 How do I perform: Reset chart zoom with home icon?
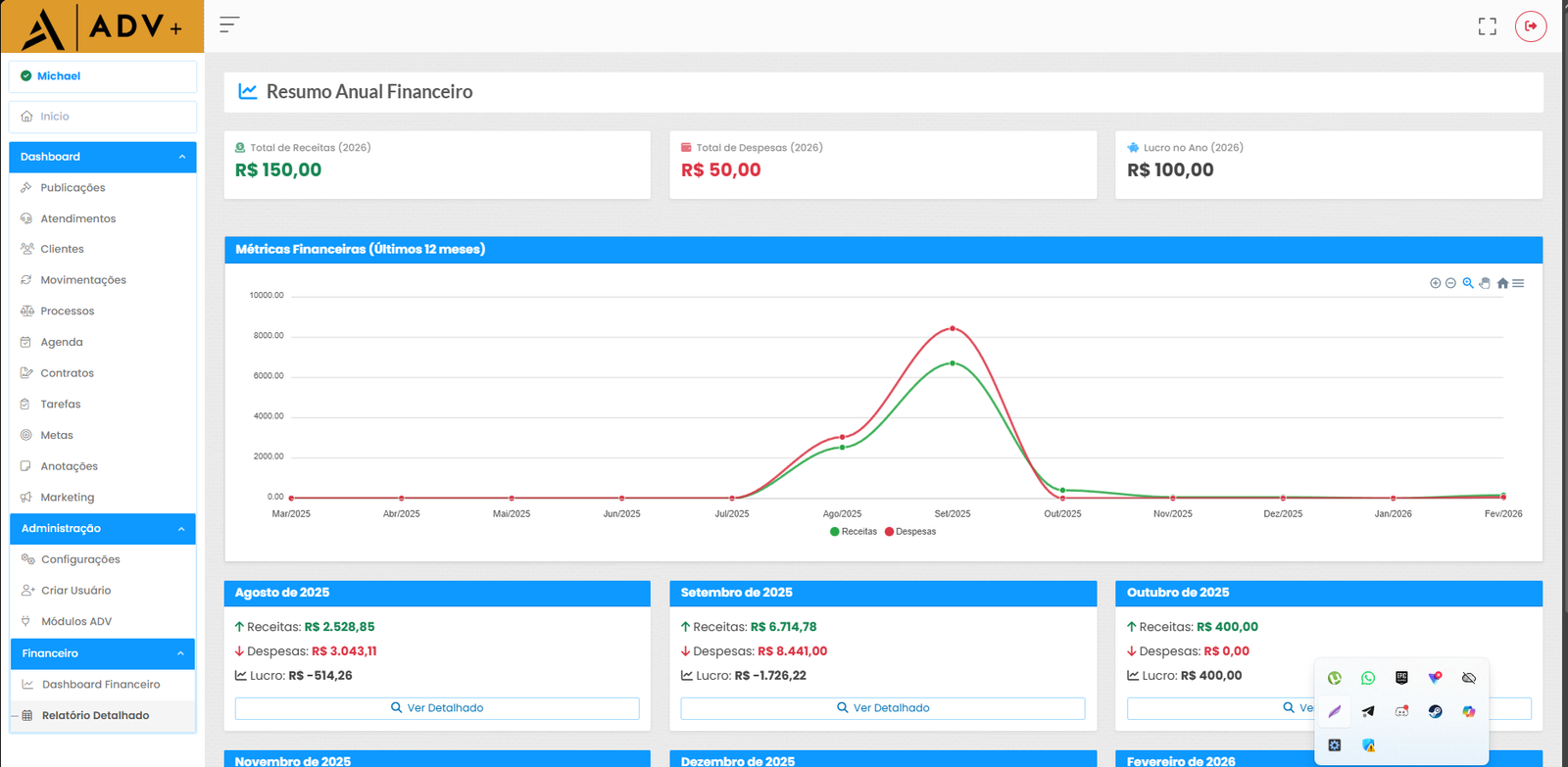tap(1502, 283)
